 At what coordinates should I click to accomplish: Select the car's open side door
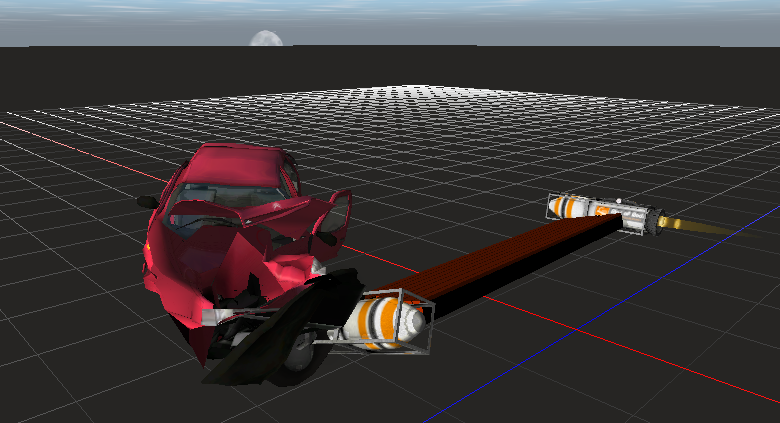click(x=337, y=213)
